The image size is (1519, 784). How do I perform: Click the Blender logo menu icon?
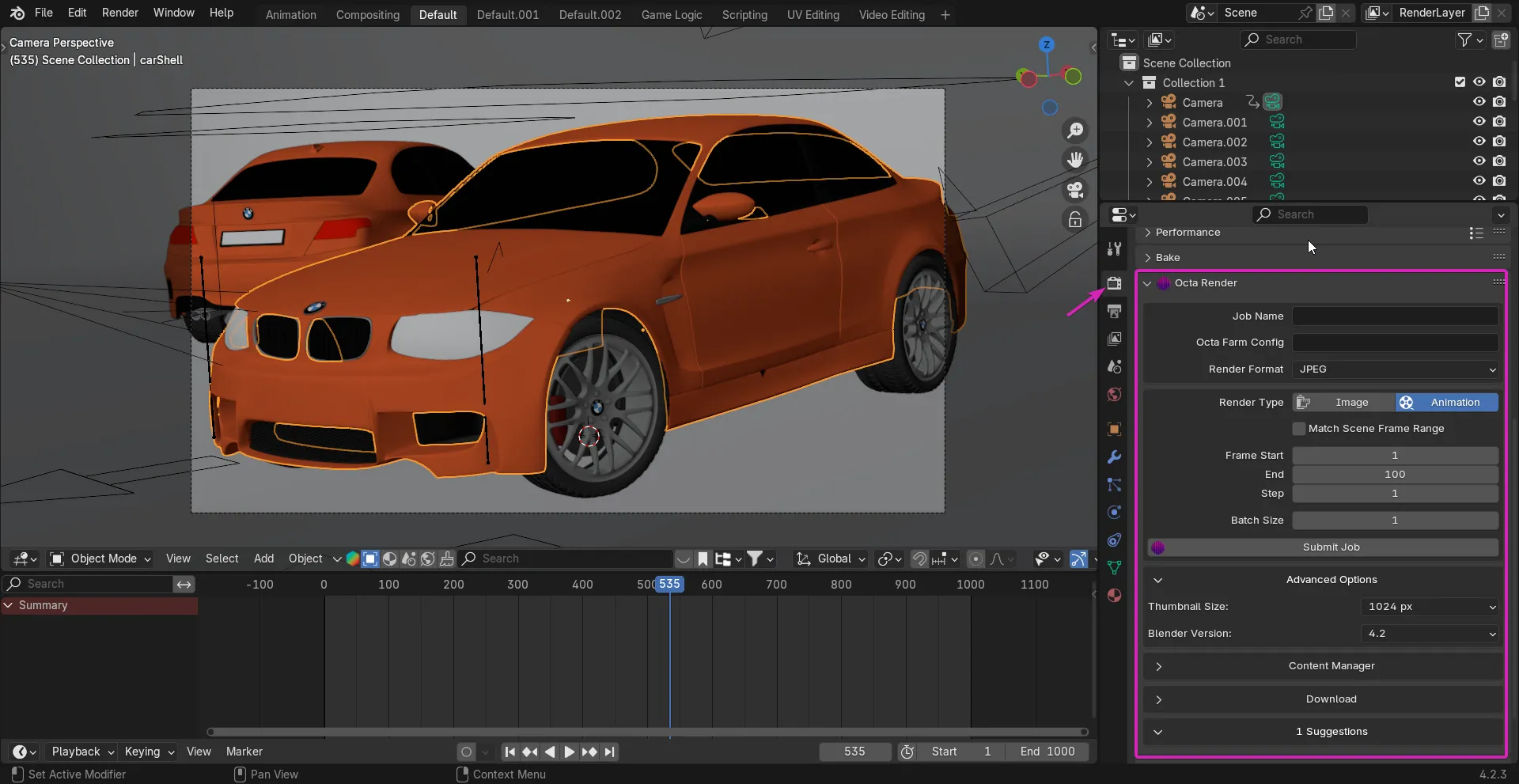[17, 13]
